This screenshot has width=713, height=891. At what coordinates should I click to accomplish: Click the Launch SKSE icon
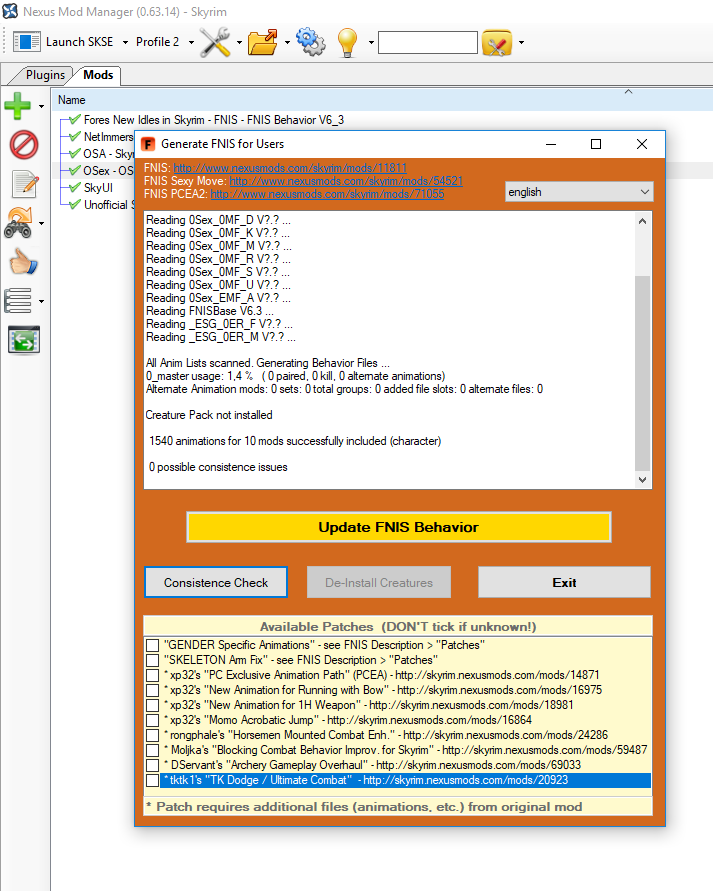pyautogui.click(x=26, y=42)
